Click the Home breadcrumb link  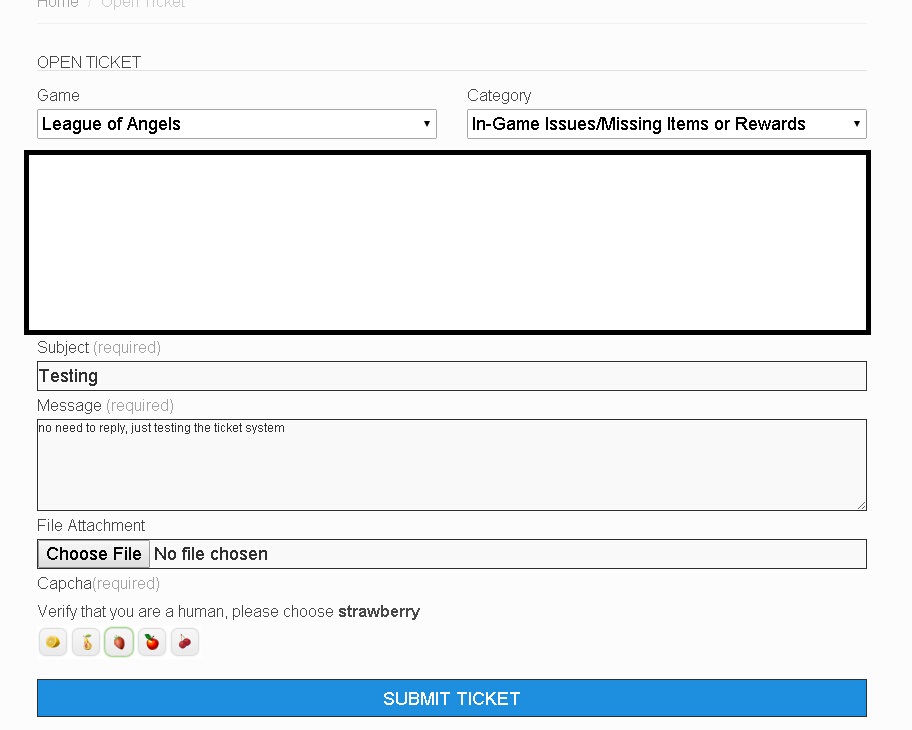pos(57,4)
